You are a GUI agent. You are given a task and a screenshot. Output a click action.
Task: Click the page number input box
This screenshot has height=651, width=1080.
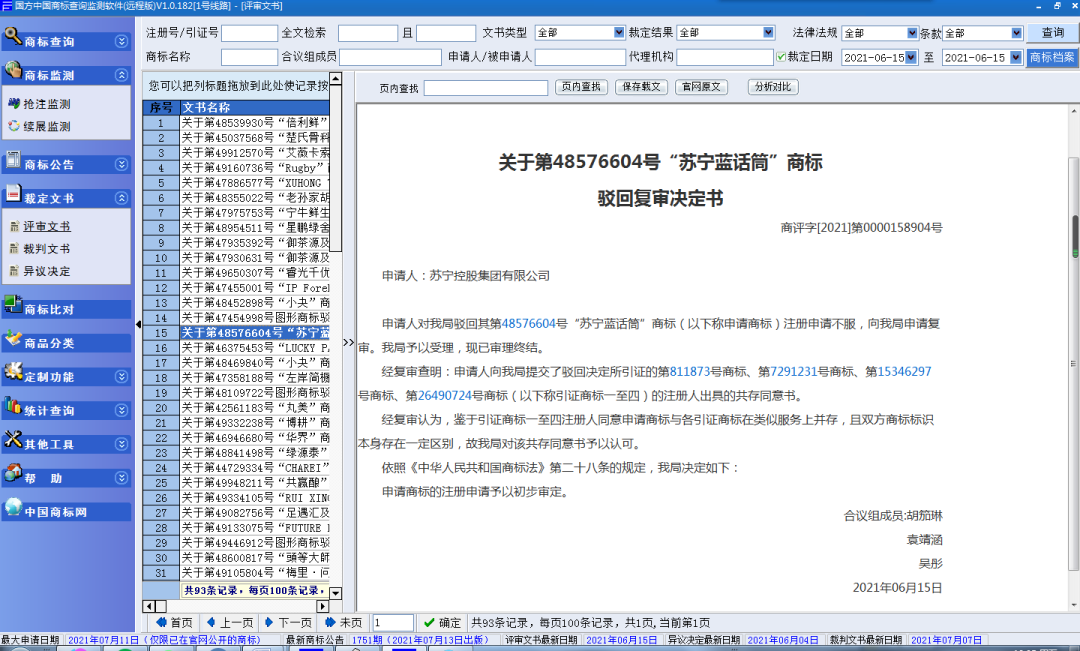pyautogui.click(x=393, y=623)
